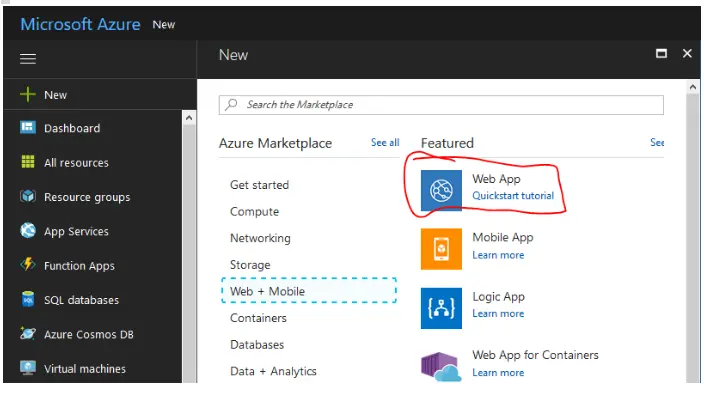Click the Function Apps lightning icon
This screenshot has width=716, height=396.
click(x=28, y=264)
